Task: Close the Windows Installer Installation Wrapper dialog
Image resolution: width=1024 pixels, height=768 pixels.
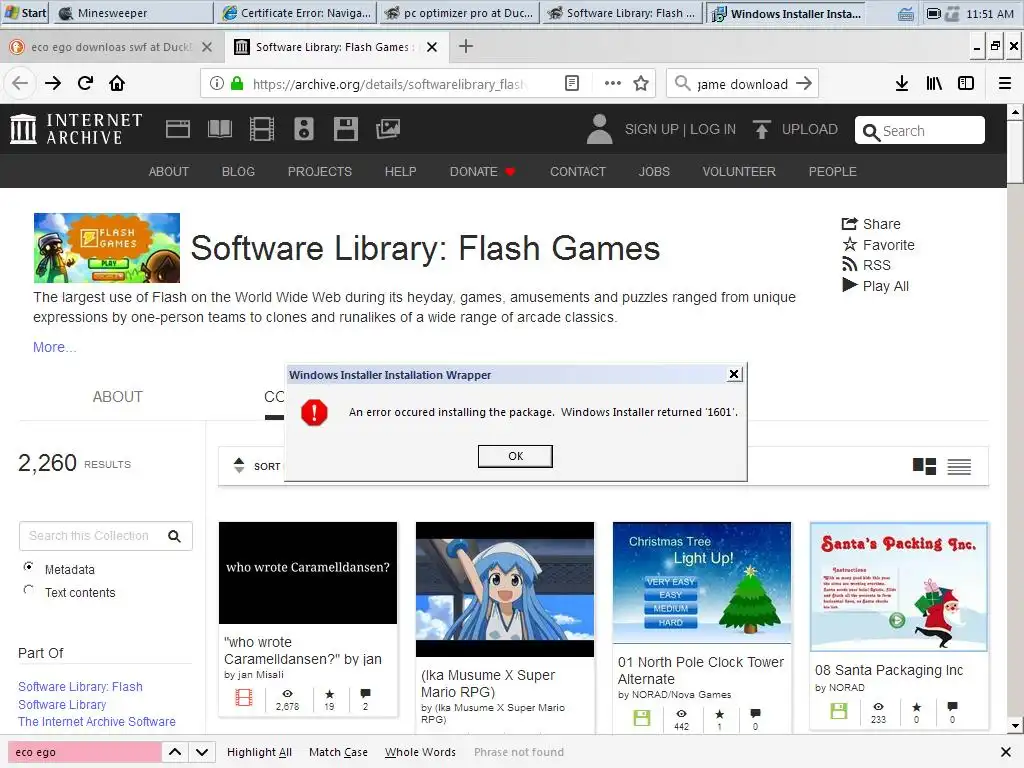Action: [733, 374]
